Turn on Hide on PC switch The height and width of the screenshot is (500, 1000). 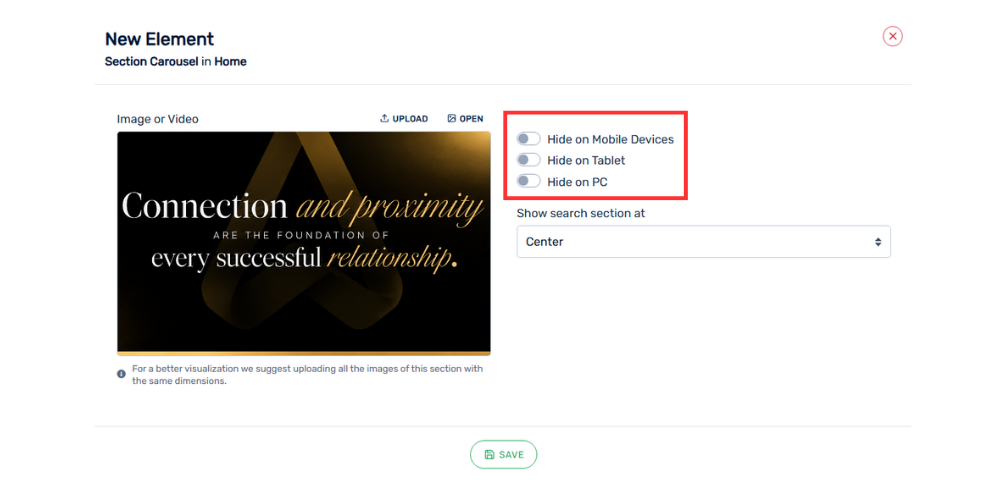point(529,182)
